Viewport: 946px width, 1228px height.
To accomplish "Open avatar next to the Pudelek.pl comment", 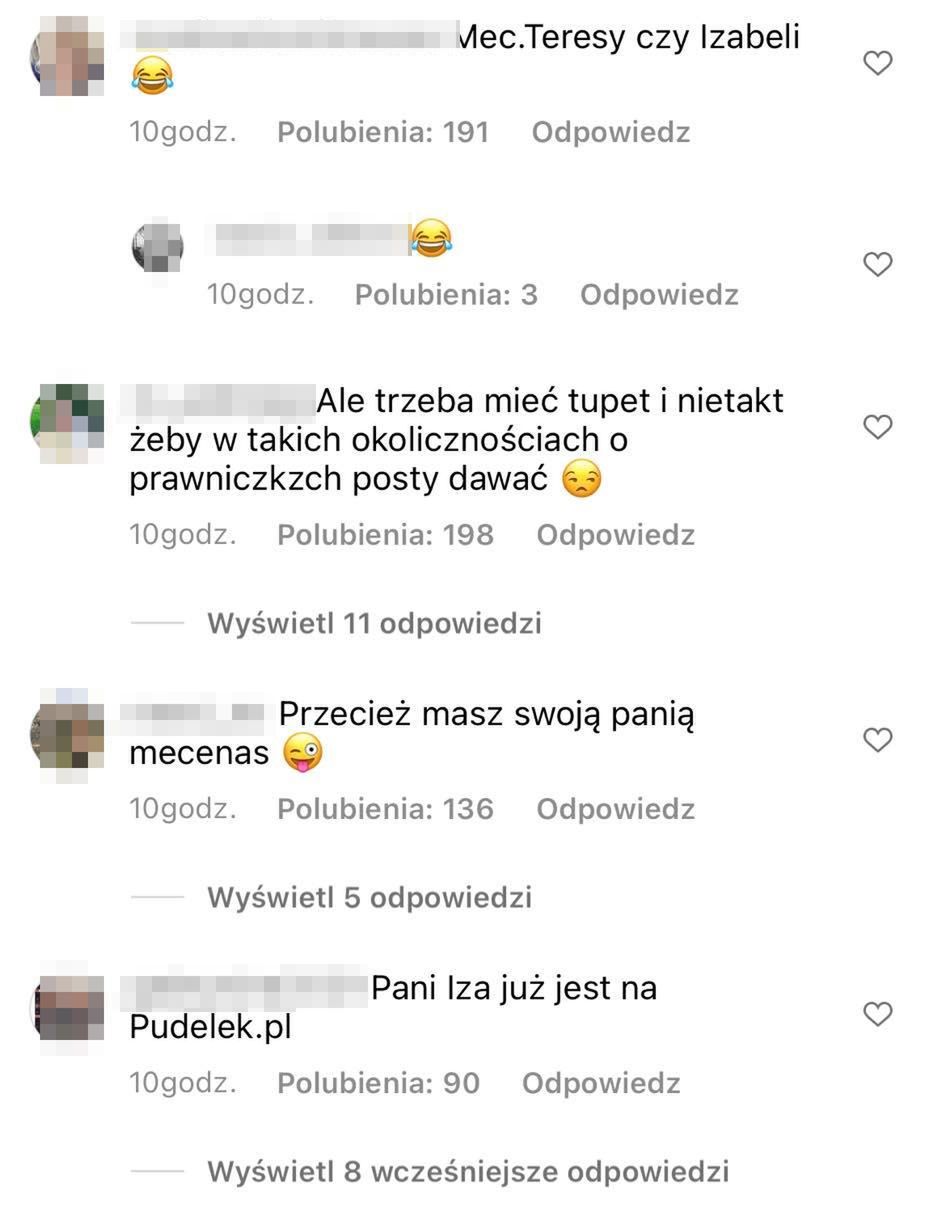I will pyautogui.click(x=68, y=1008).
